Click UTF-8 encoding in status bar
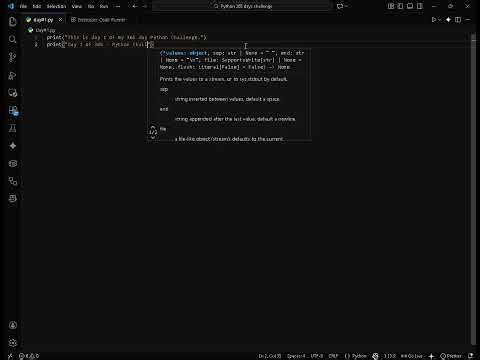The height and width of the screenshot is (360, 480). (317, 356)
